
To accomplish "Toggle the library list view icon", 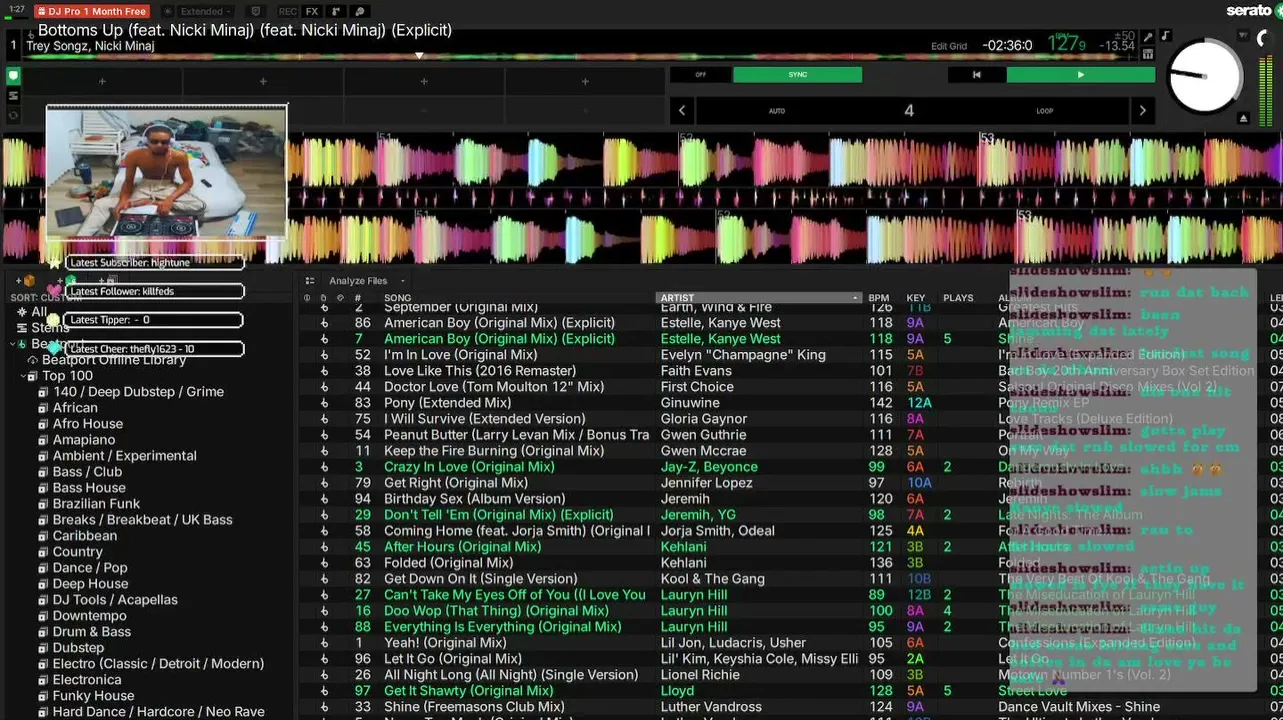I will point(310,281).
